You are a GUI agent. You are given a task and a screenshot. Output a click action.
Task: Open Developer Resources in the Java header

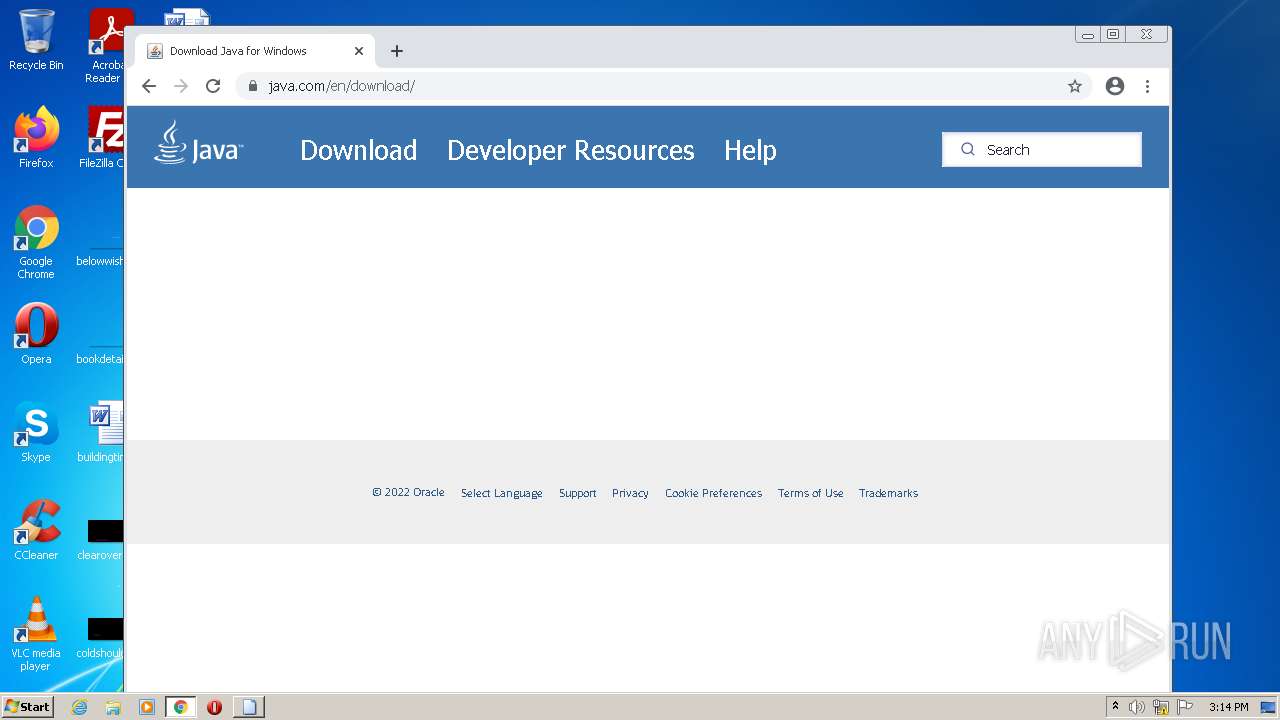(570, 150)
